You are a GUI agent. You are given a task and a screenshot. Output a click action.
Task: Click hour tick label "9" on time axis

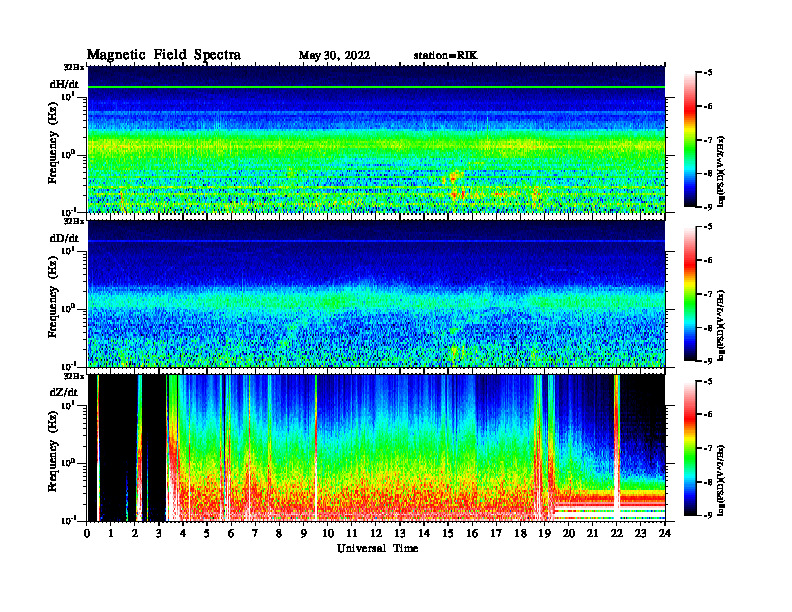[x=304, y=534]
